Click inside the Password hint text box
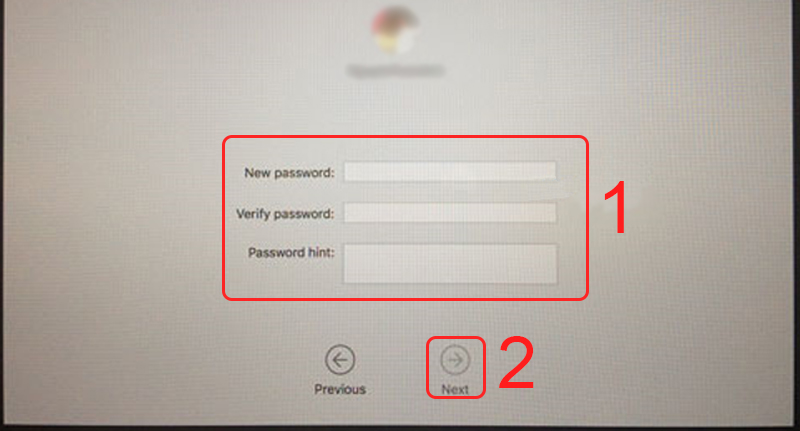The width and height of the screenshot is (800, 431). point(450,264)
